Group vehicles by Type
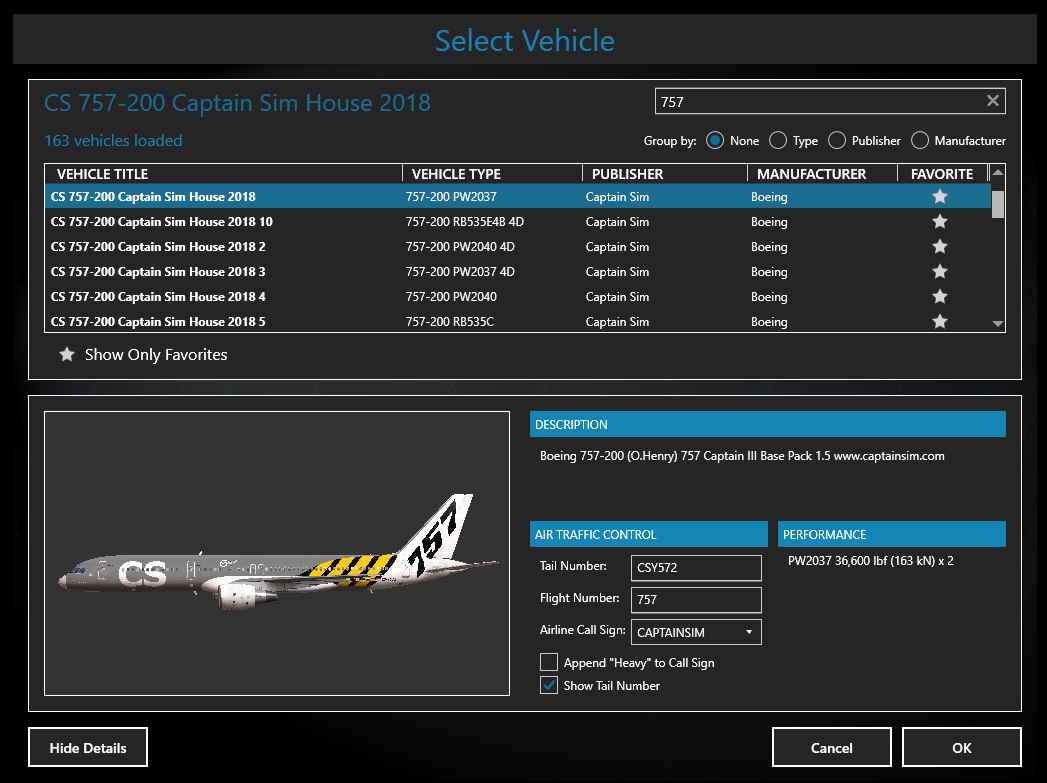1047x783 pixels. pos(777,141)
